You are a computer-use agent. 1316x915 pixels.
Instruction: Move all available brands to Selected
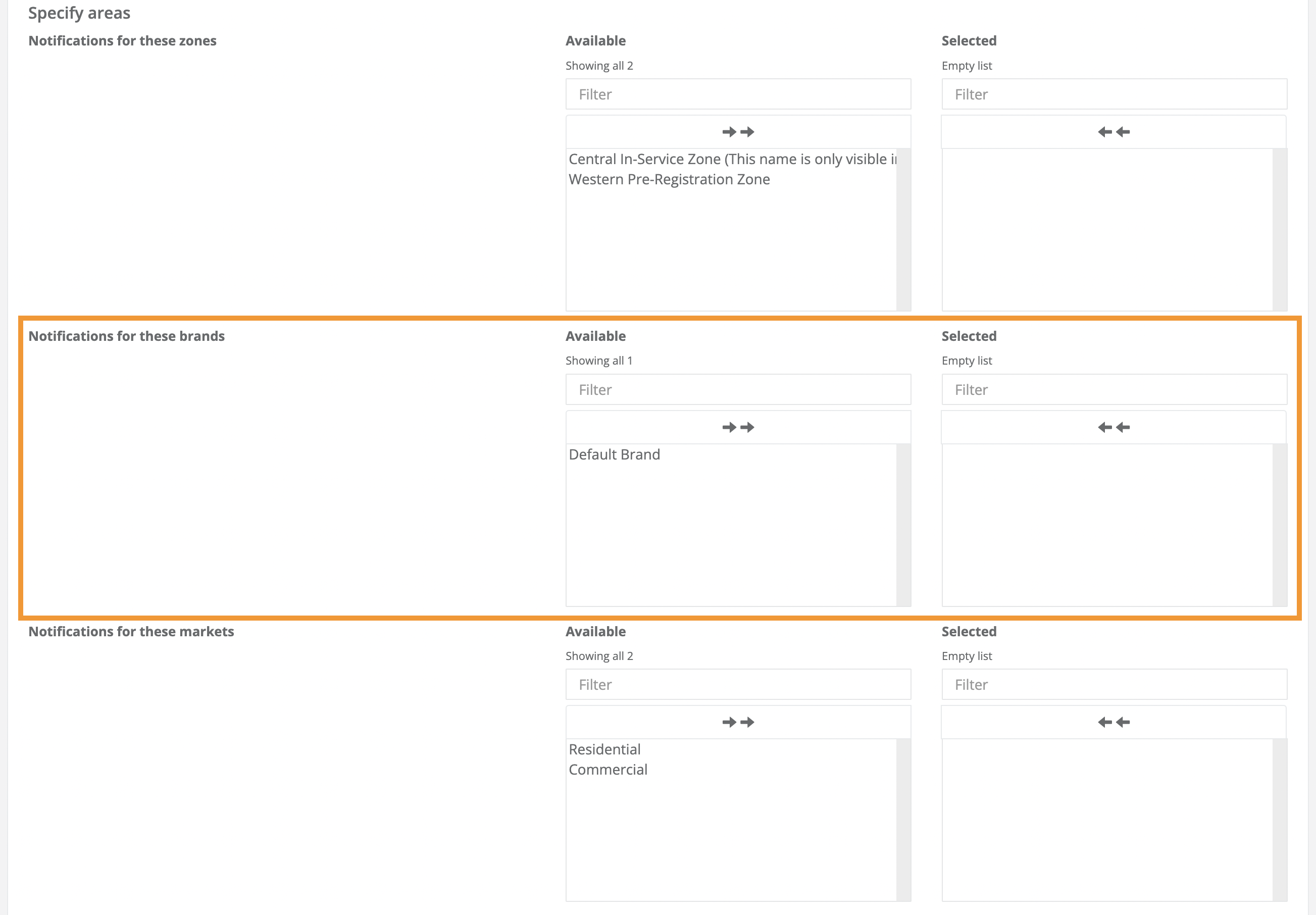(738, 427)
